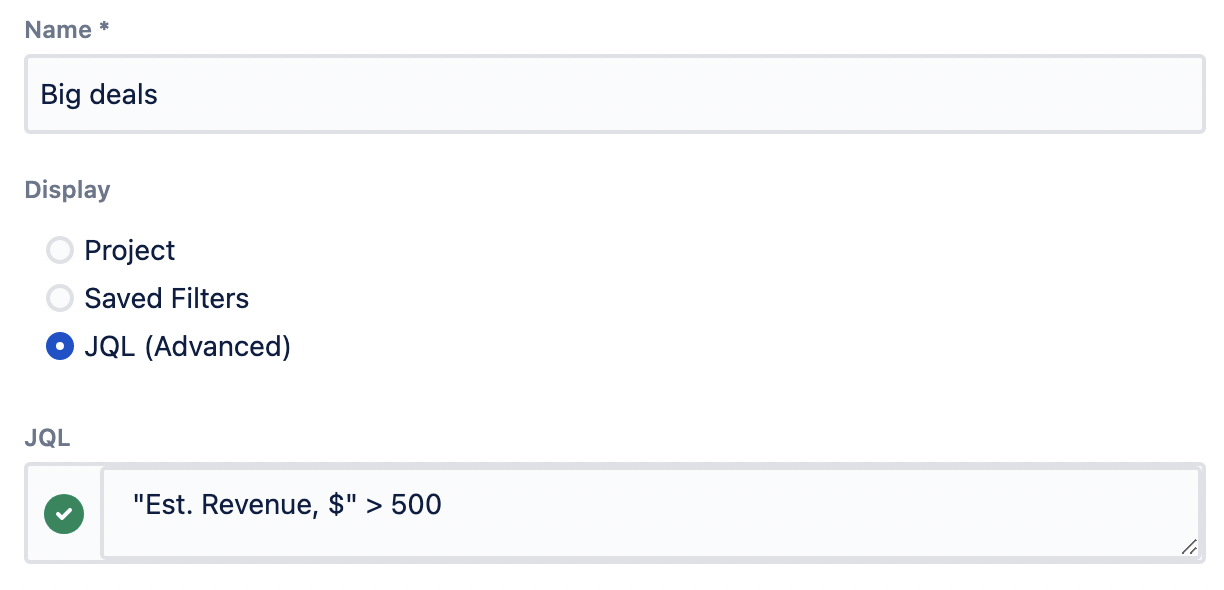Click the JQL (Advanced) option label
Viewport: 1224px width, 590px height.
[x=188, y=347]
